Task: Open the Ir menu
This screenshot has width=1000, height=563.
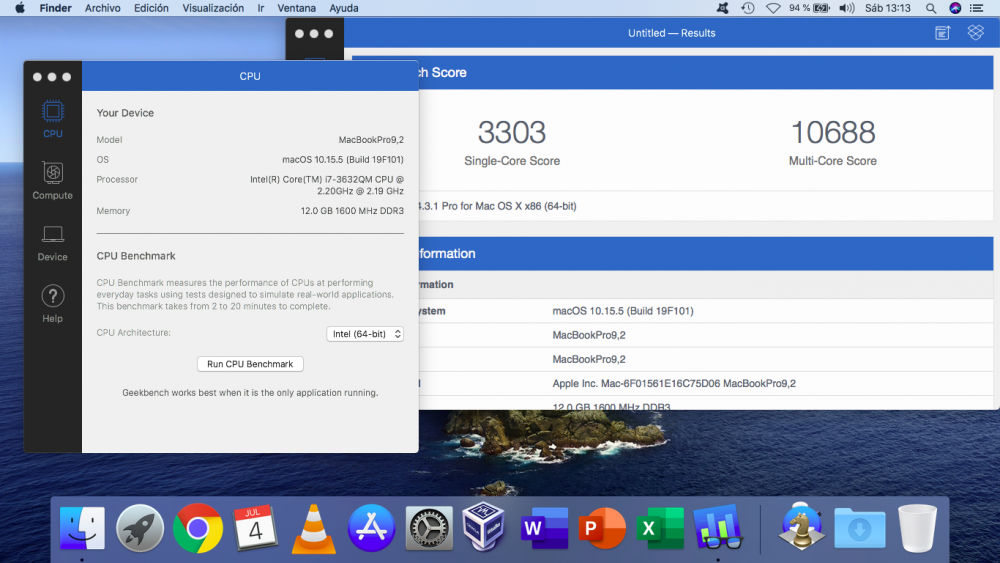Action: pos(260,8)
